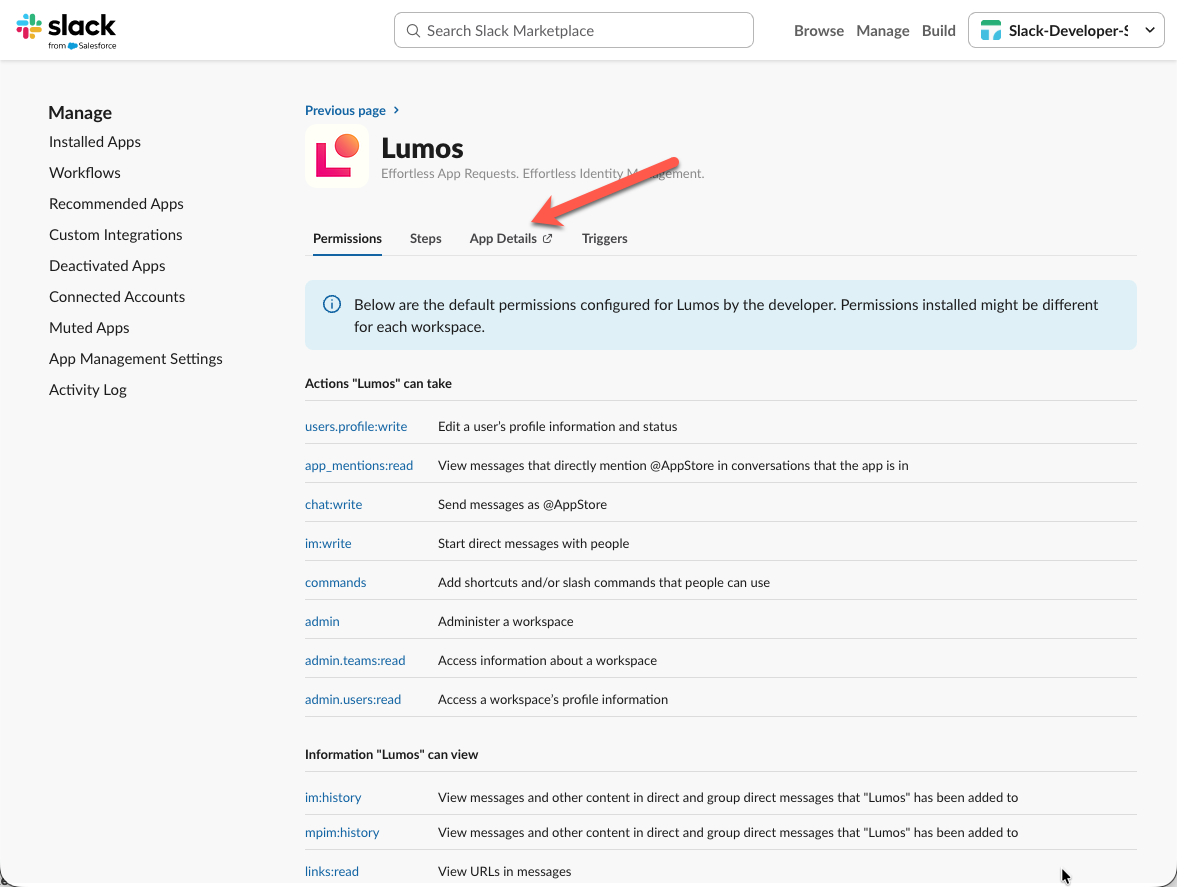Click the Slack logo icon

tap(29, 26)
